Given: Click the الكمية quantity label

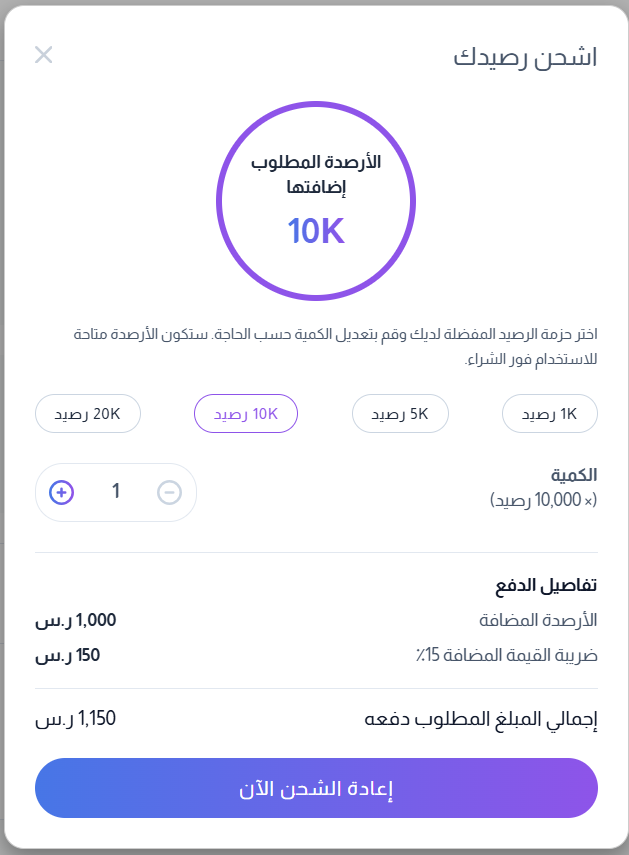Looking at the screenshot, I should click(x=574, y=475).
